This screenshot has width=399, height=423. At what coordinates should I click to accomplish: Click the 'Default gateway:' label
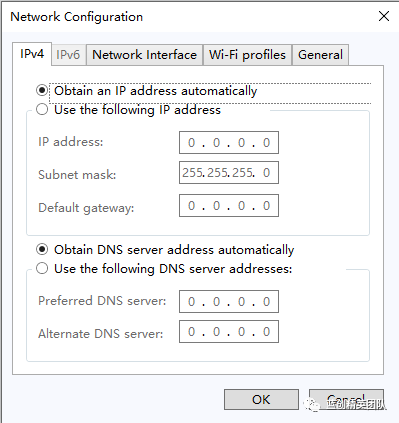86,208
